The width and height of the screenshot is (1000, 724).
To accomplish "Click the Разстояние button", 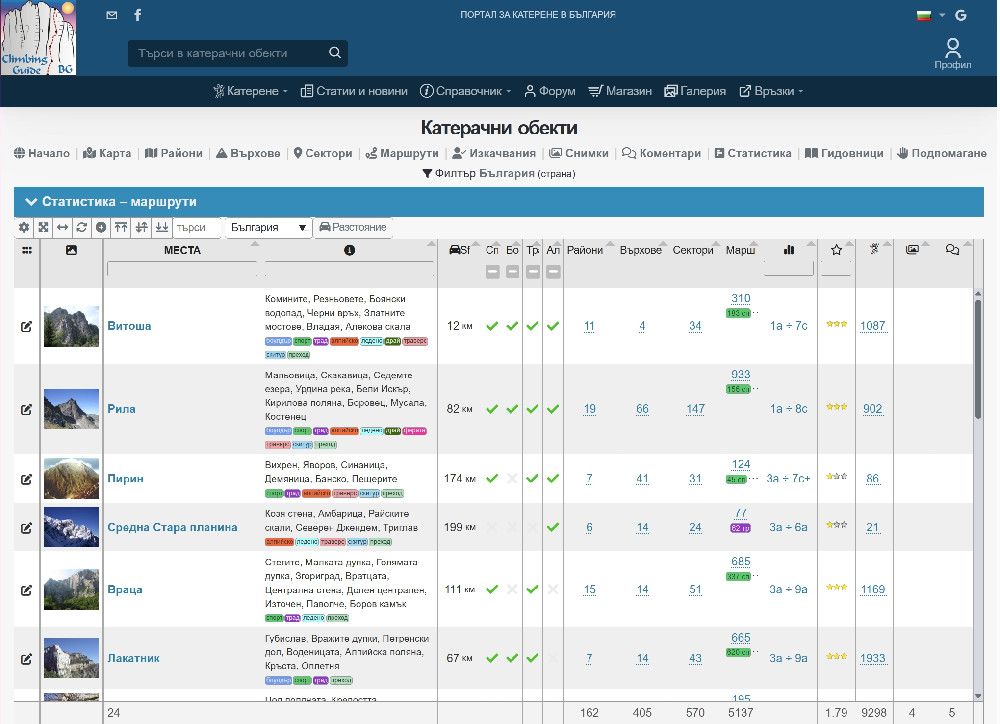I will tap(352, 228).
